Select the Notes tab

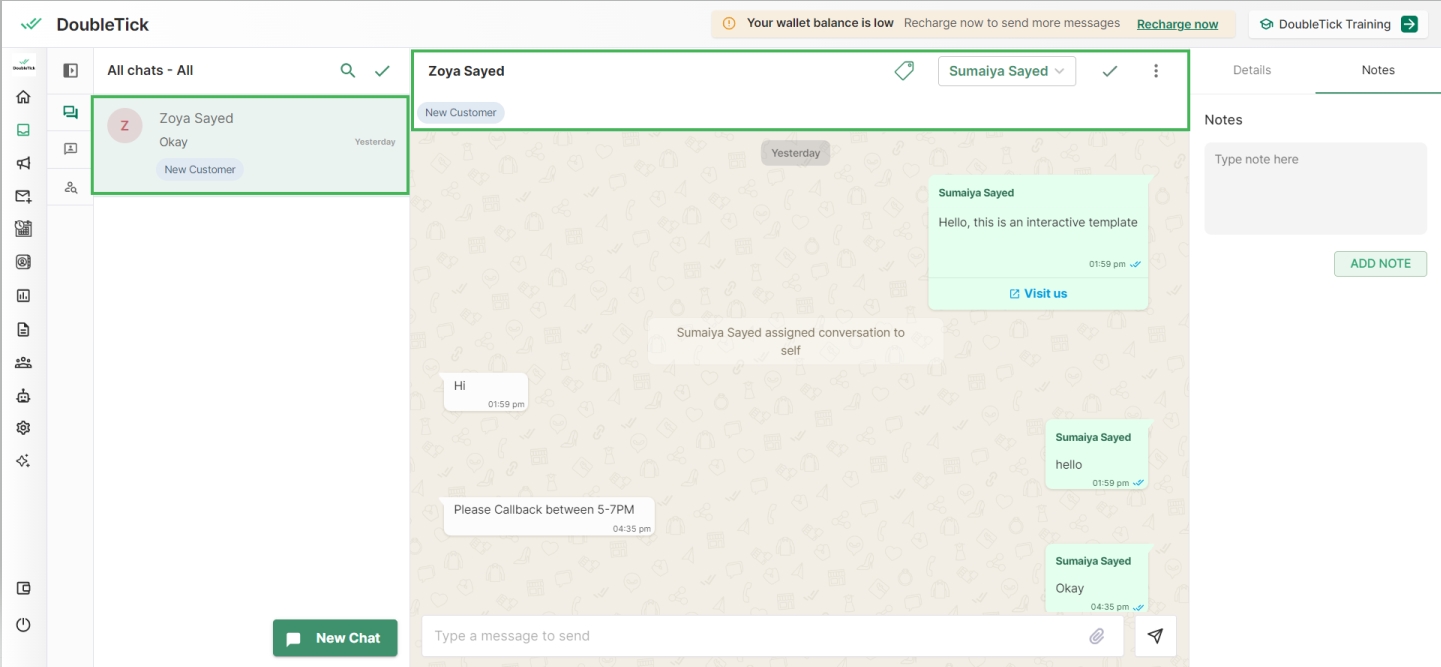(1377, 70)
